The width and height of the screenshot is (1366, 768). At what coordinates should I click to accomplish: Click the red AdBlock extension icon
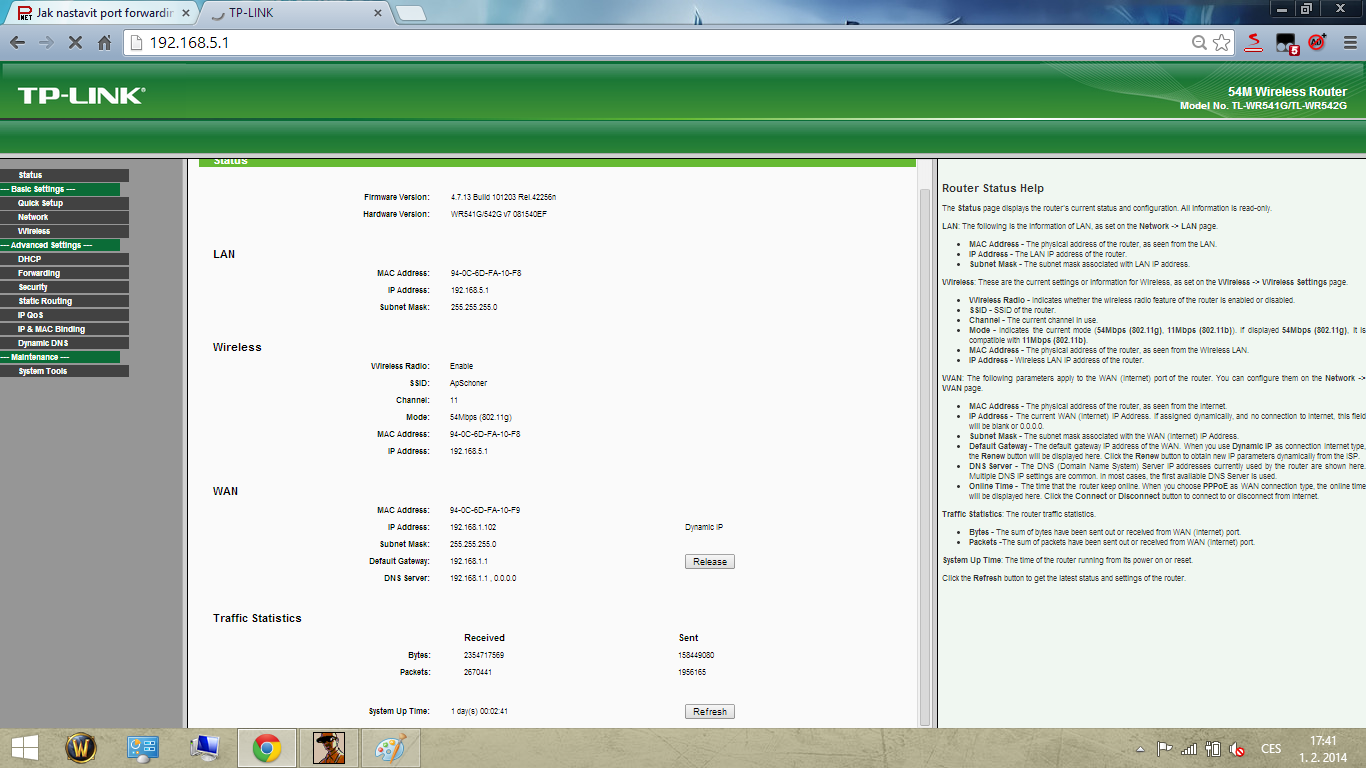[x=1317, y=43]
